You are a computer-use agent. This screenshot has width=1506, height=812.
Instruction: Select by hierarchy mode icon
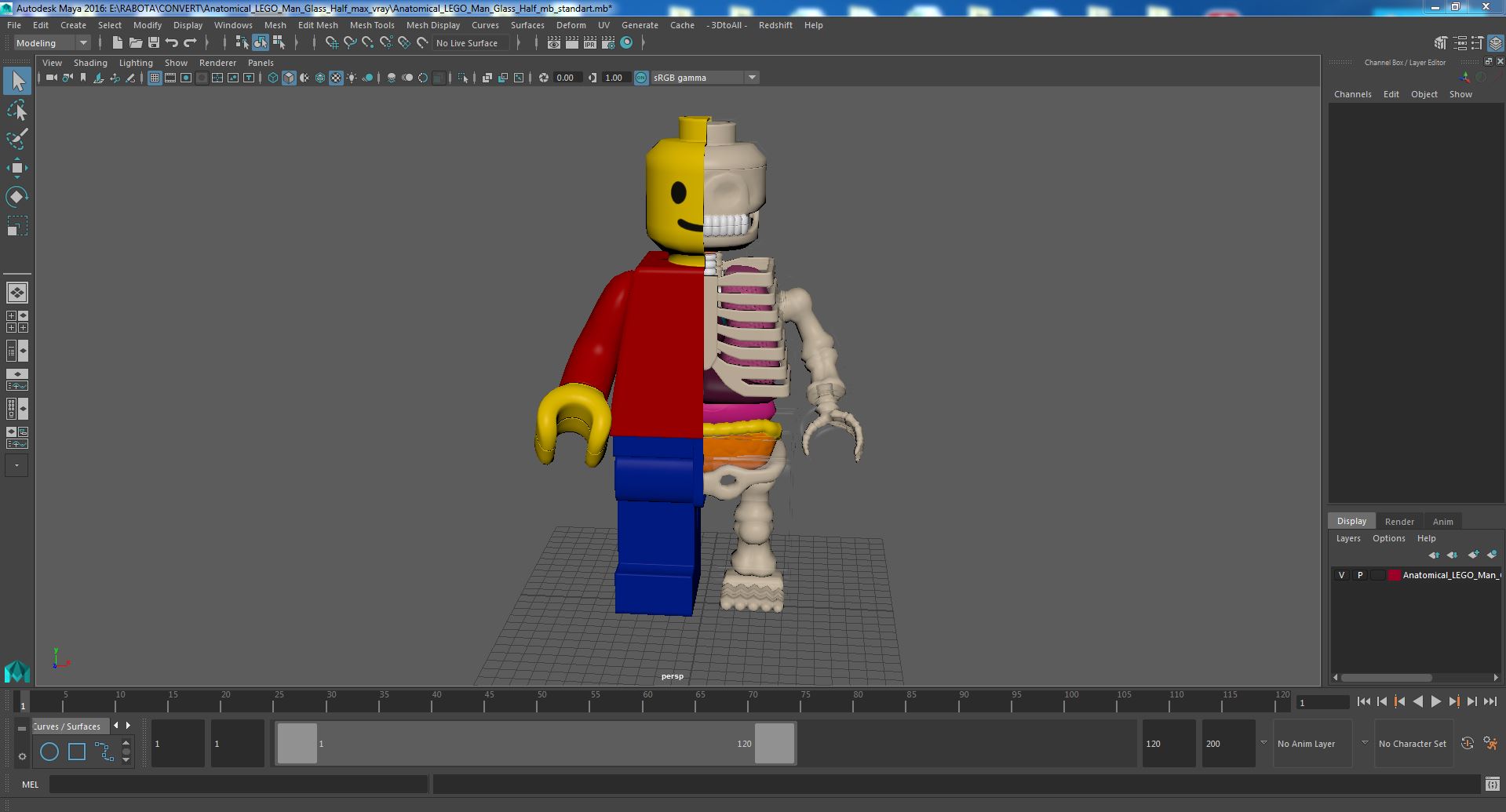click(242, 43)
